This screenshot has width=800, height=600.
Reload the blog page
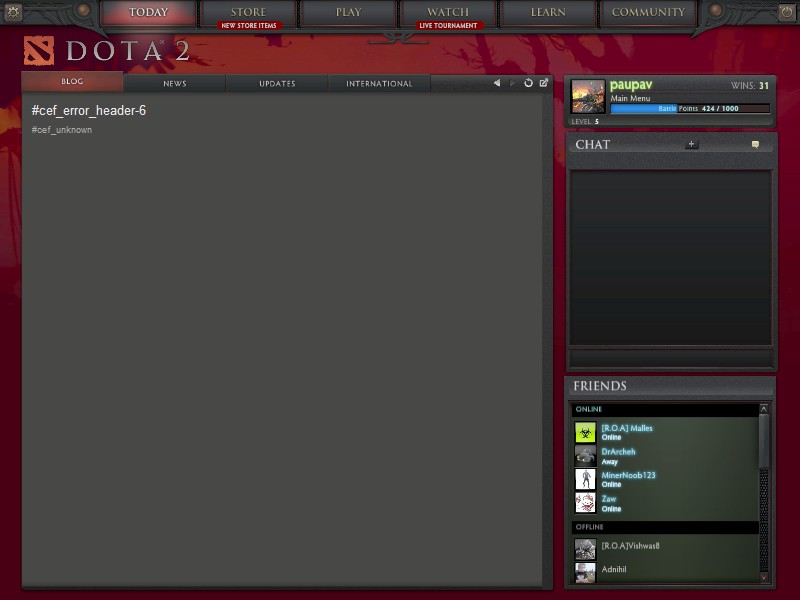click(529, 83)
